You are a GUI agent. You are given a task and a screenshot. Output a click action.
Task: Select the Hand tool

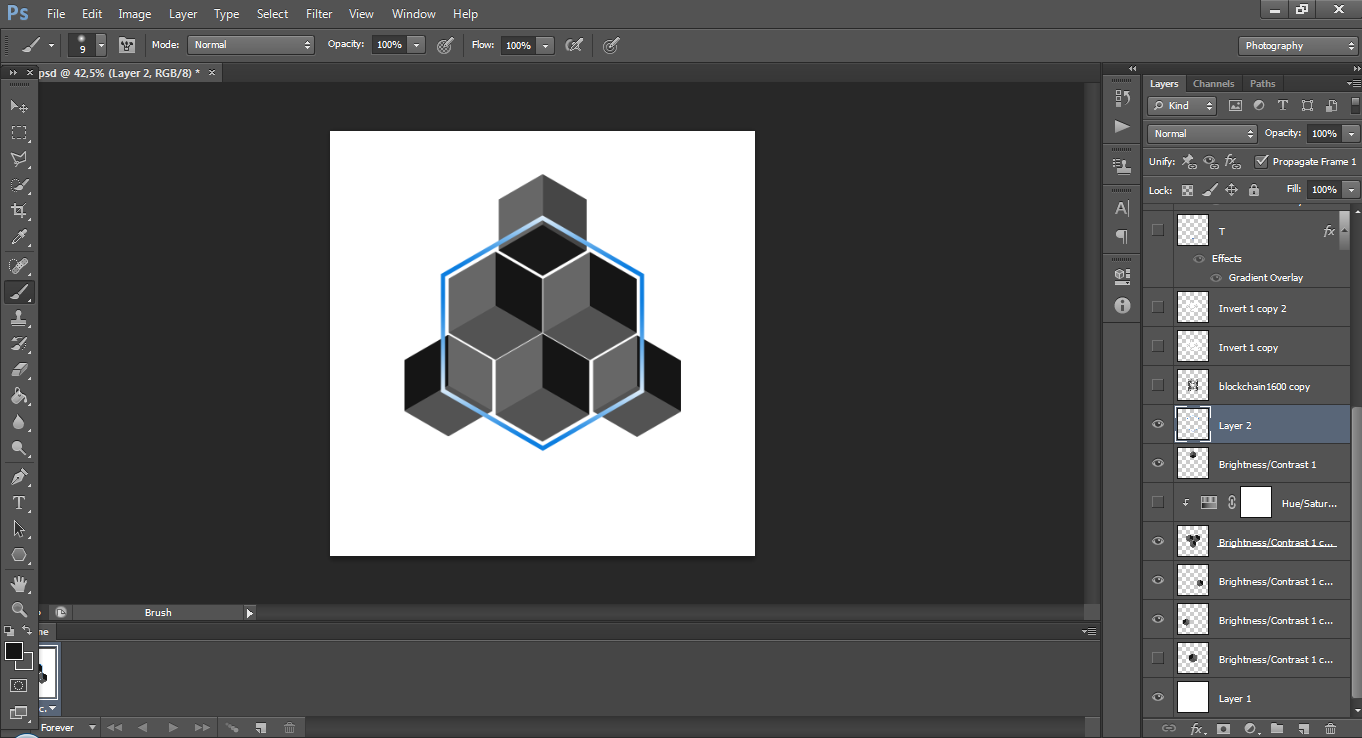[18, 584]
